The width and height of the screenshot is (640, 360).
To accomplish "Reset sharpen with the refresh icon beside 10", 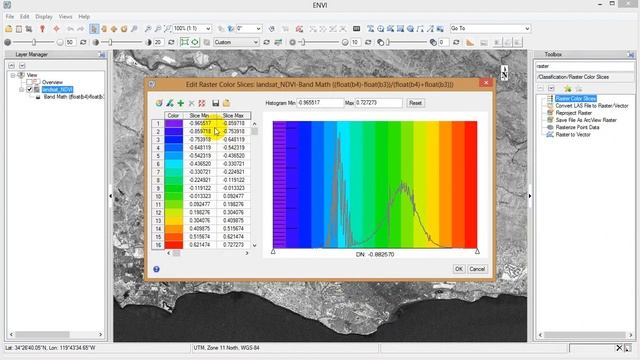I will tap(368, 42).
